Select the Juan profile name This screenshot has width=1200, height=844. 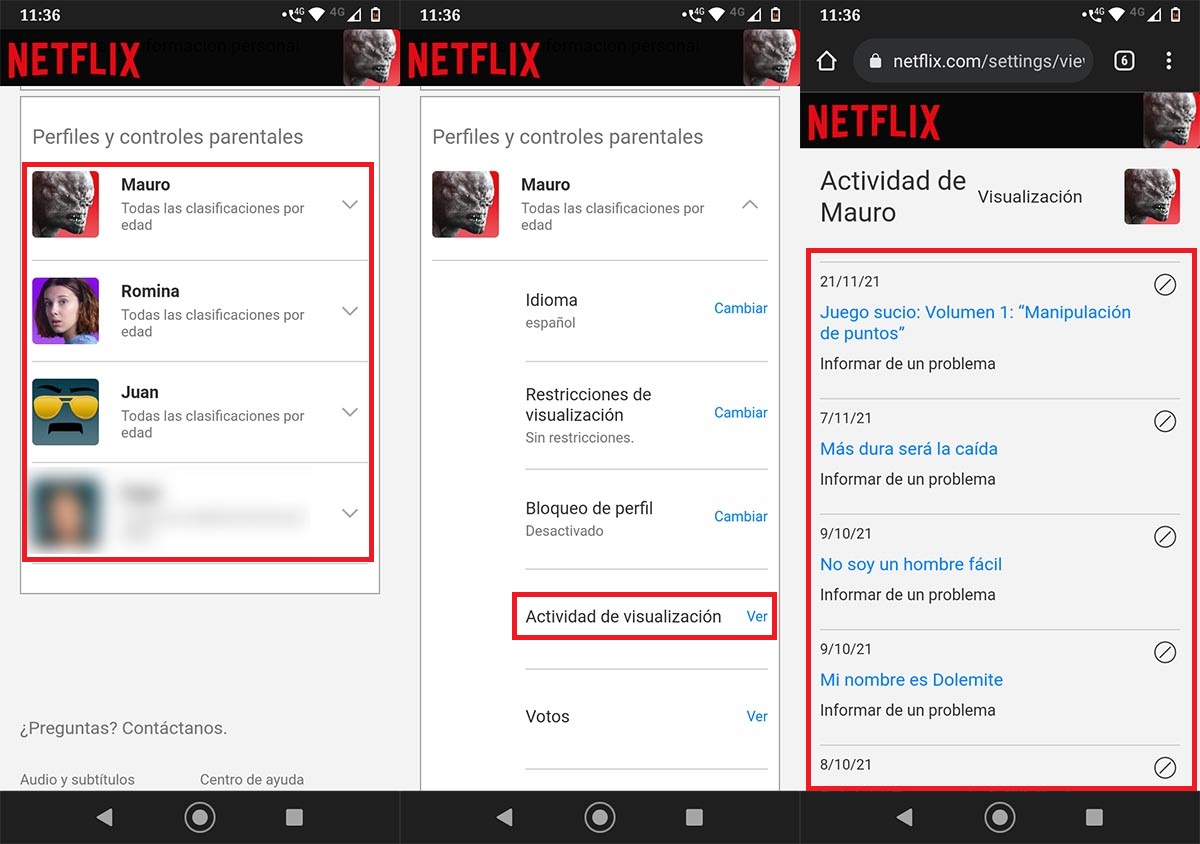[x=140, y=392]
